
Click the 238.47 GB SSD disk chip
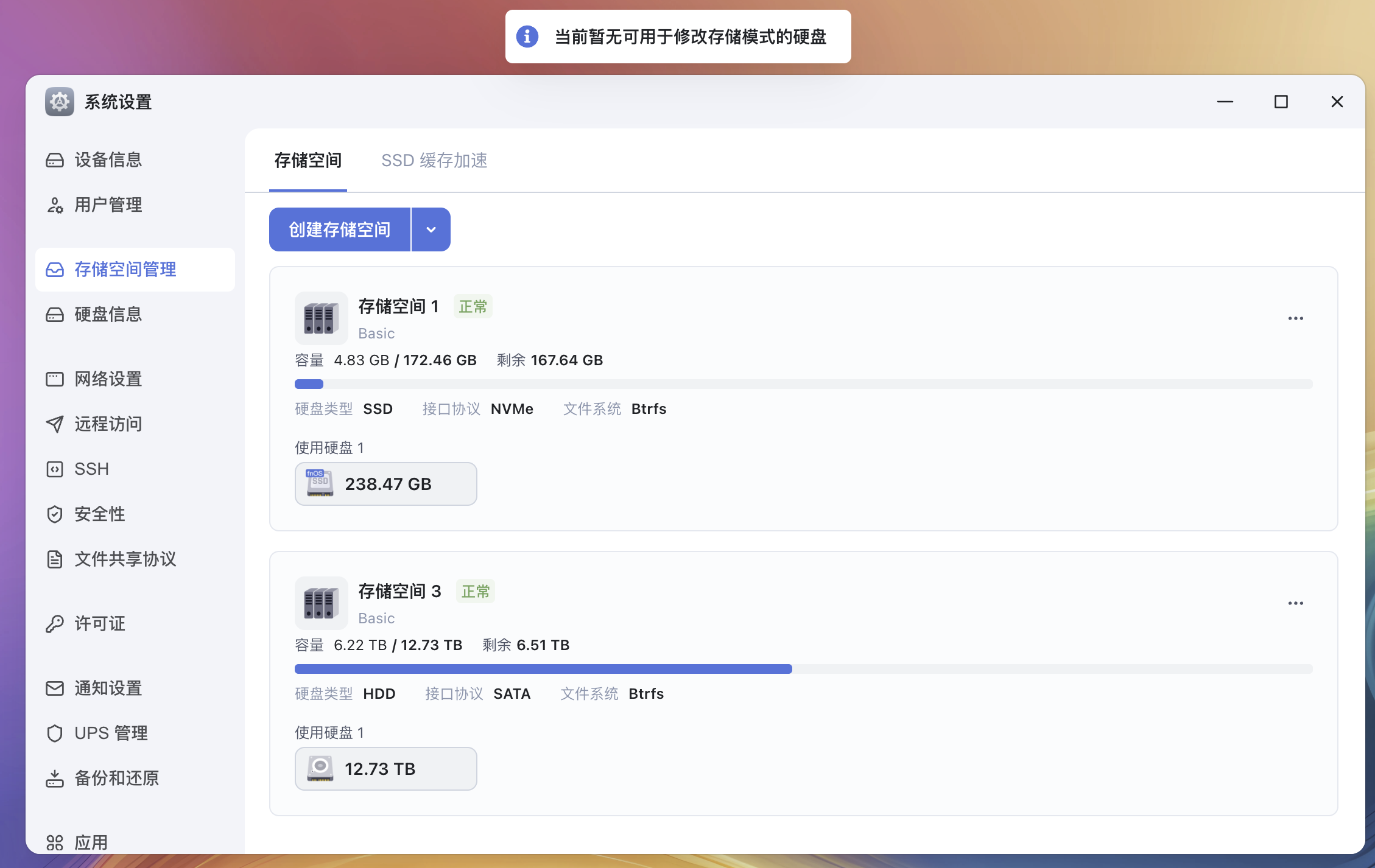(386, 484)
